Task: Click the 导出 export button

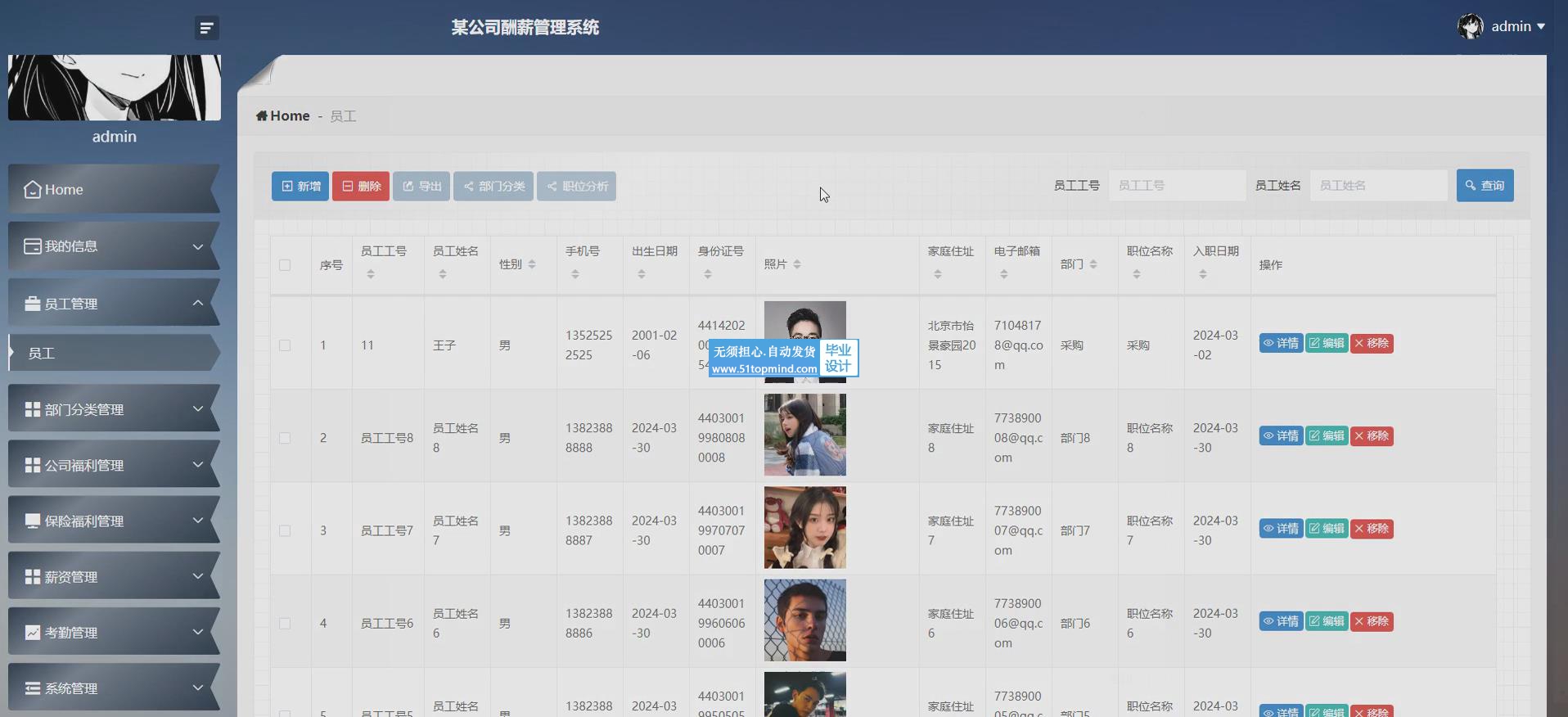Action: pos(421,186)
